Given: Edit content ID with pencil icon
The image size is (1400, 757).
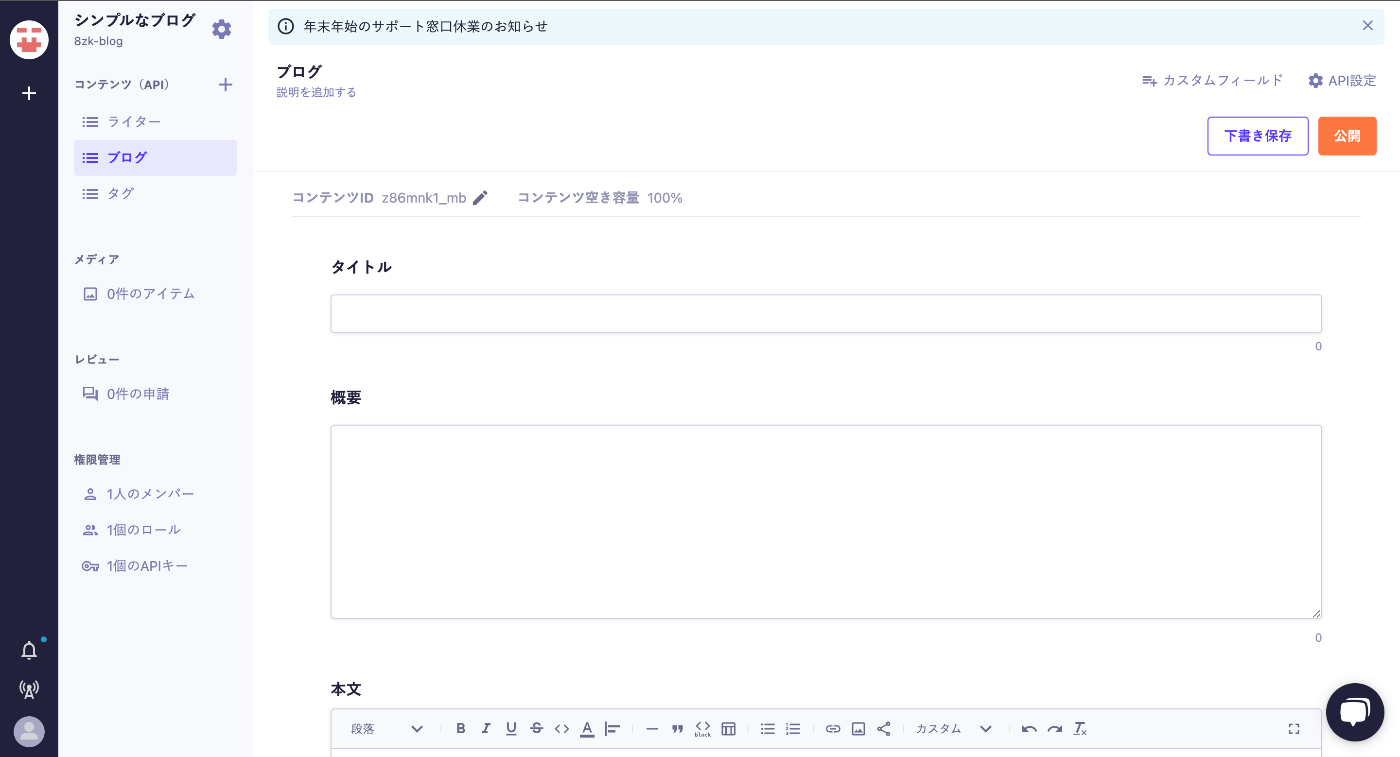Looking at the screenshot, I should [x=480, y=198].
